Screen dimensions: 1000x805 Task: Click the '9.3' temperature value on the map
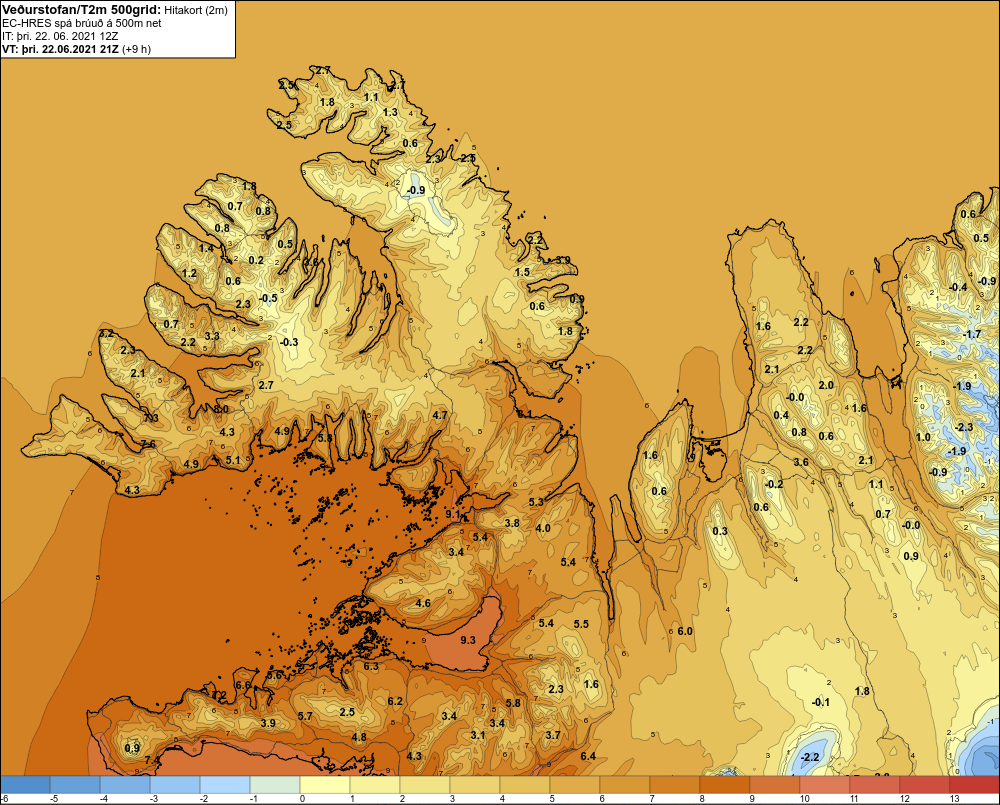tap(467, 640)
